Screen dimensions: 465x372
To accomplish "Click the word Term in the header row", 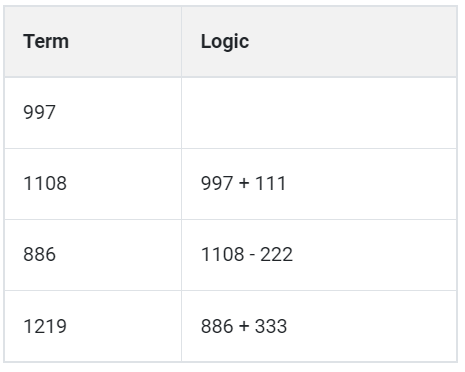I will click(46, 42).
